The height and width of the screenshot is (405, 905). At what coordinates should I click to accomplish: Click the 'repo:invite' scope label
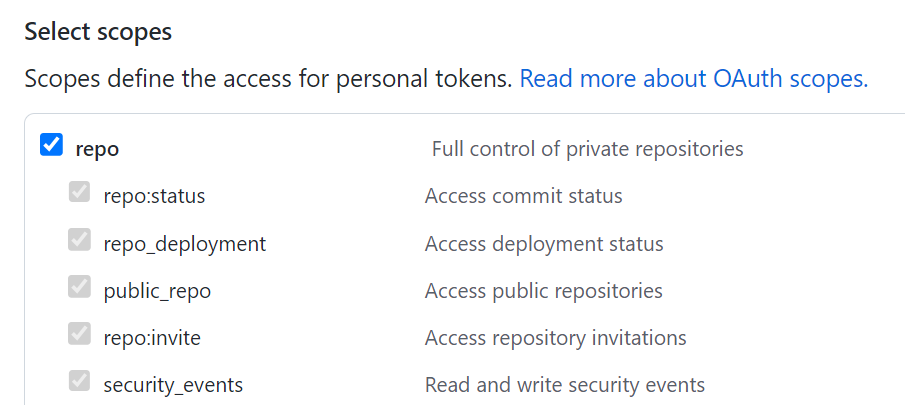pos(152,338)
